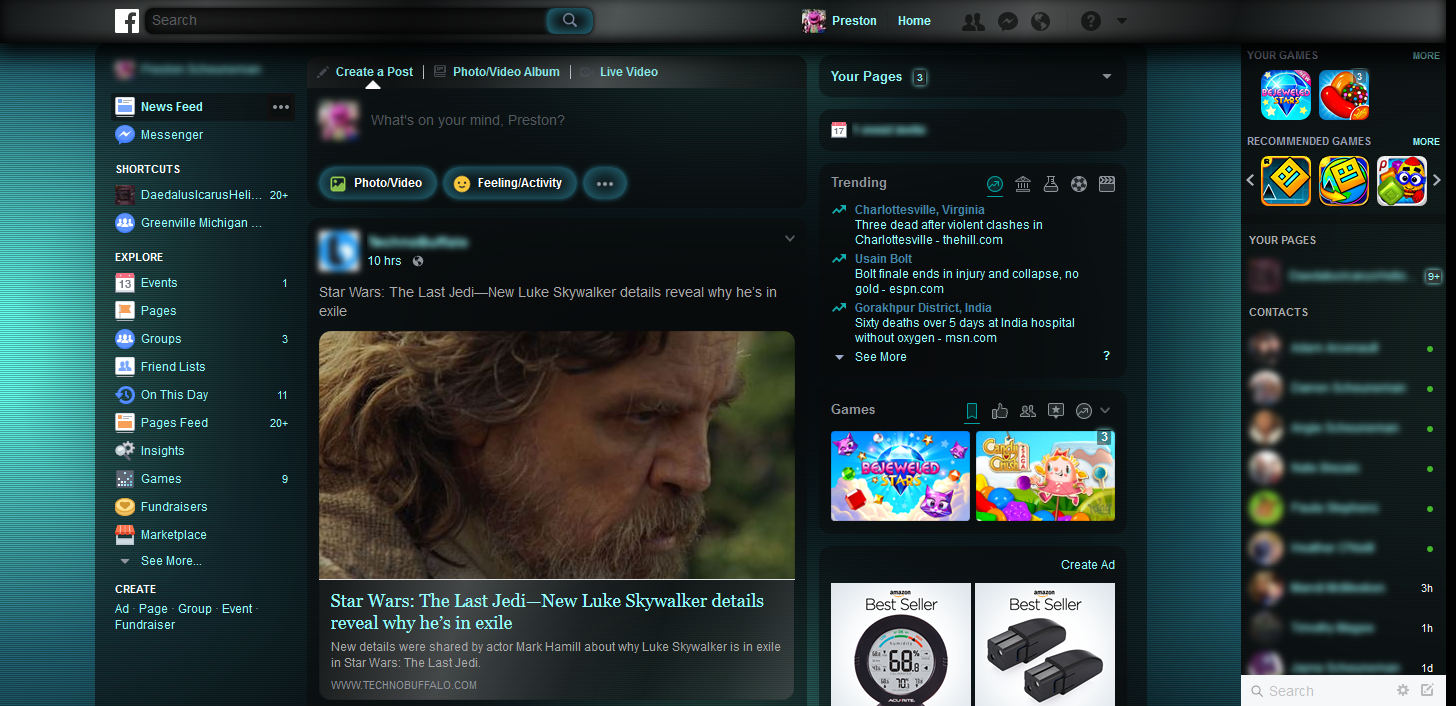Open Charlottesville, Virginia trending topic

919,210
